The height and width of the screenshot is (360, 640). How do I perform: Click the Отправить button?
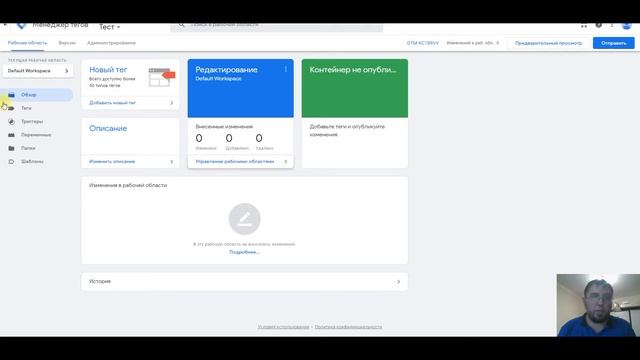613,43
